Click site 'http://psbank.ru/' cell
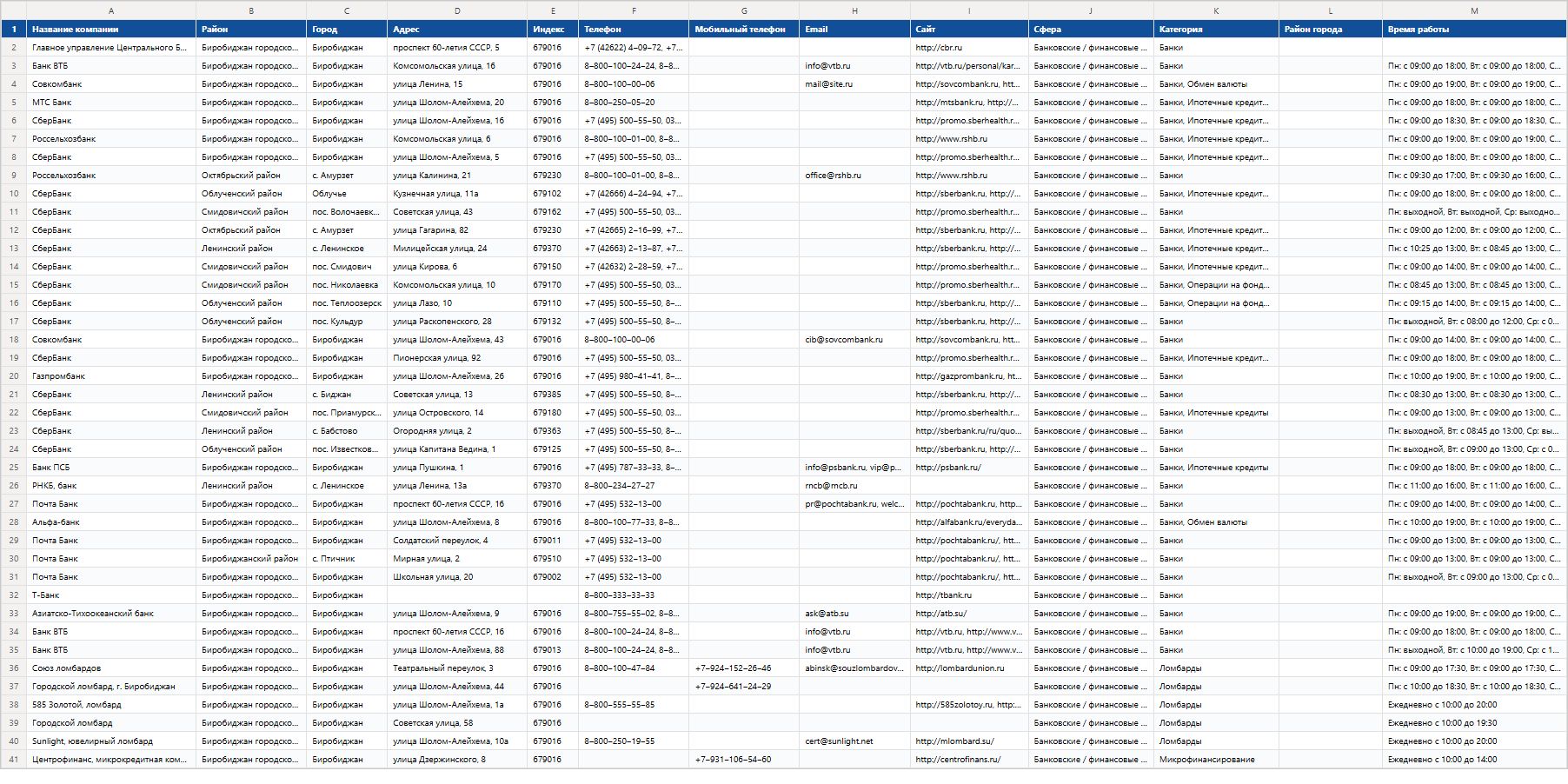The width and height of the screenshot is (1568, 784). pos(969,468)
